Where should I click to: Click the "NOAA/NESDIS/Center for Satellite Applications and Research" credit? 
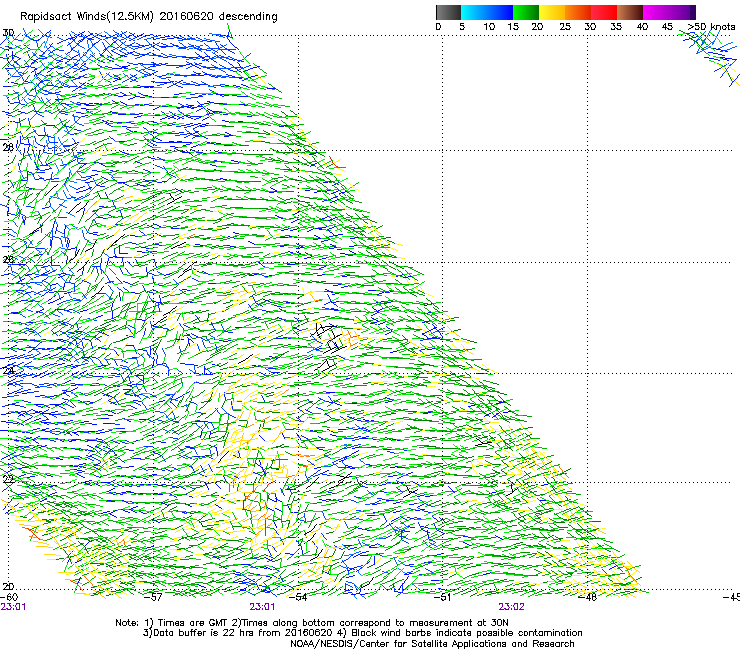point(432,644)
